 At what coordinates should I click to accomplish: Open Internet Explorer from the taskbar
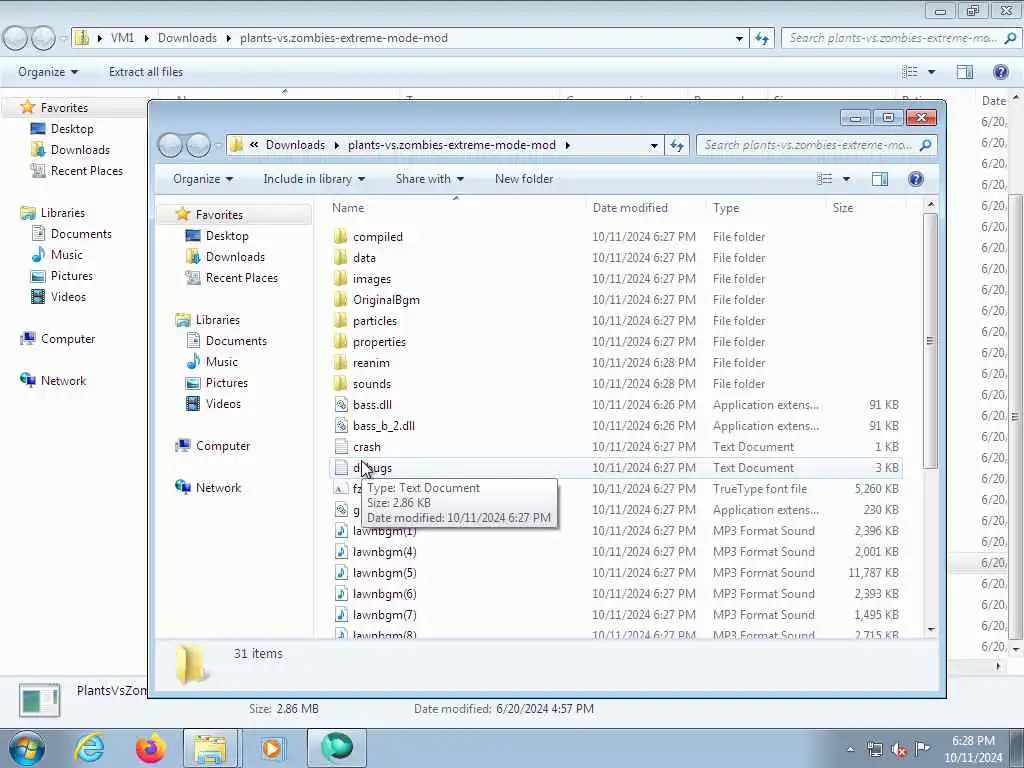[89, 748]
